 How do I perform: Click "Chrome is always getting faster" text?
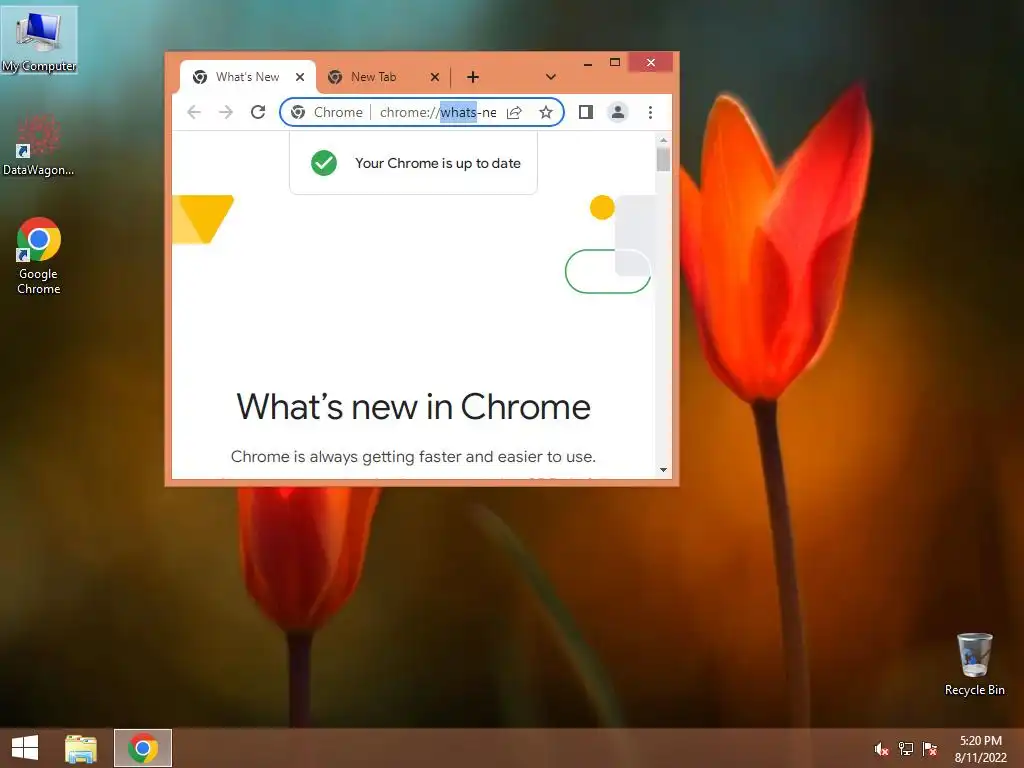[413, 456]
